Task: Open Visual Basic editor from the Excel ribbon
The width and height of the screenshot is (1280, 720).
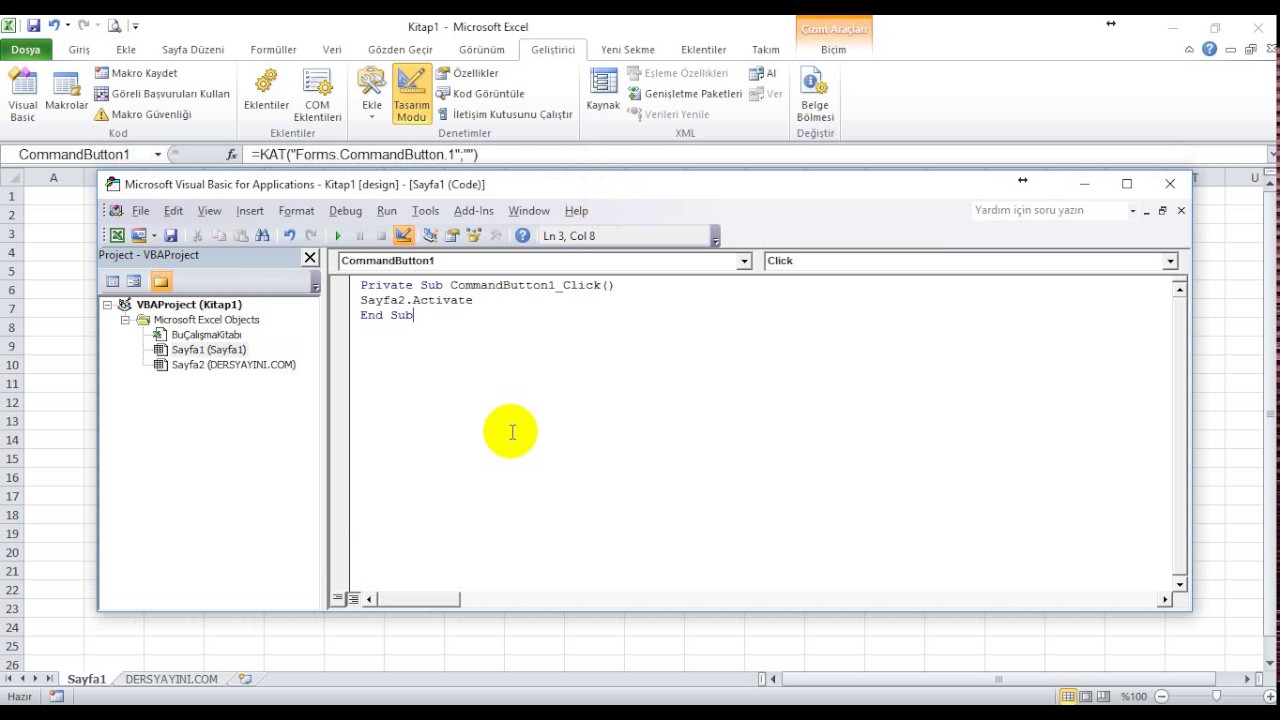Action: point(22,96)
